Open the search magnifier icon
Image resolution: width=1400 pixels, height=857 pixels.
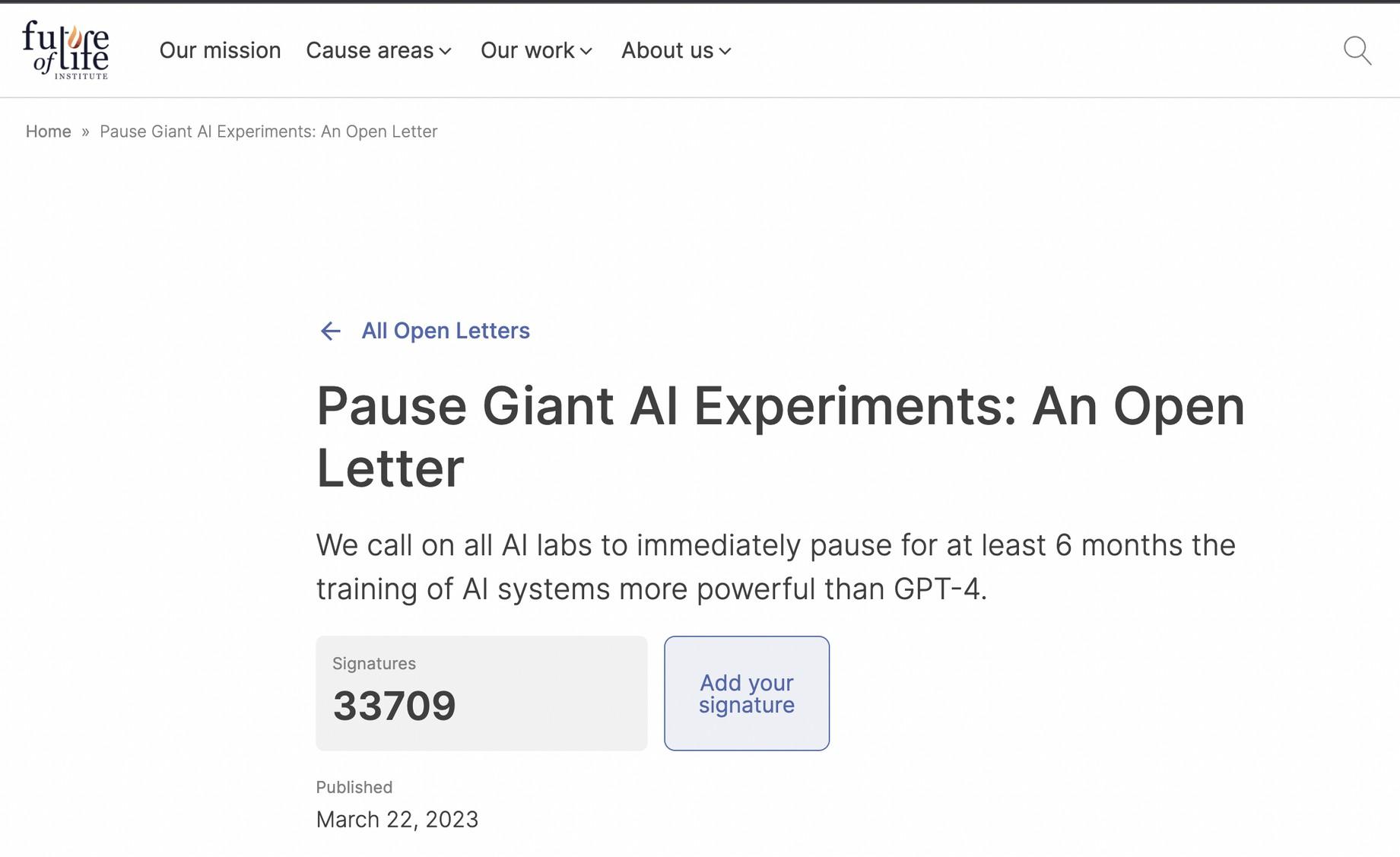[1357, 51]
